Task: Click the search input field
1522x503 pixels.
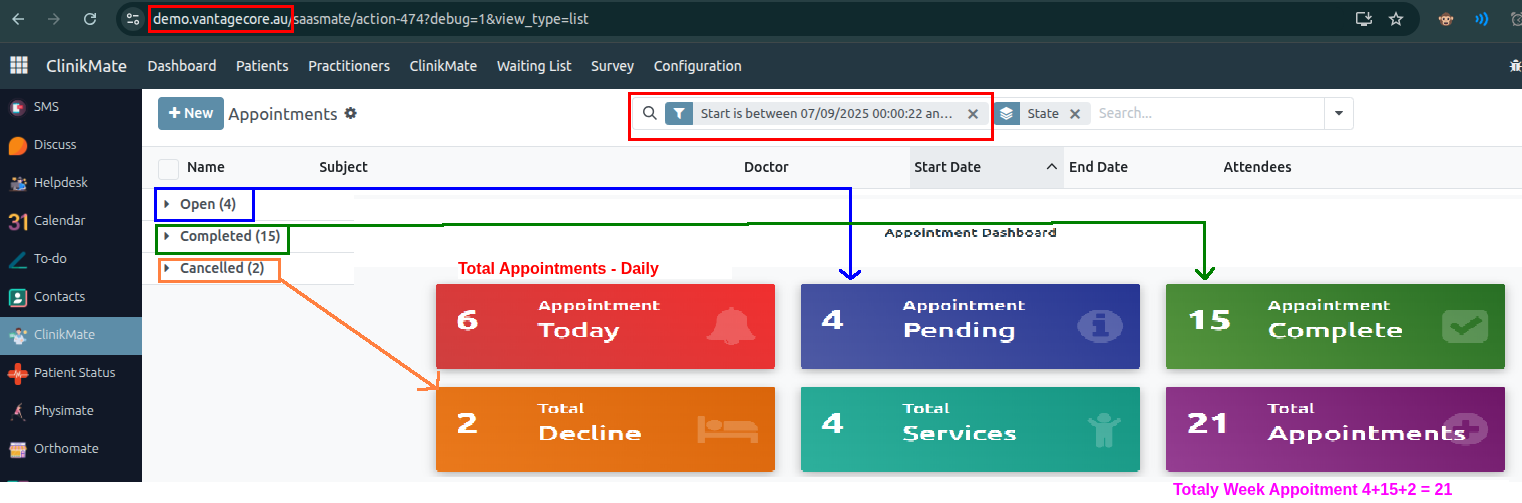Action: click(1205, 114)
